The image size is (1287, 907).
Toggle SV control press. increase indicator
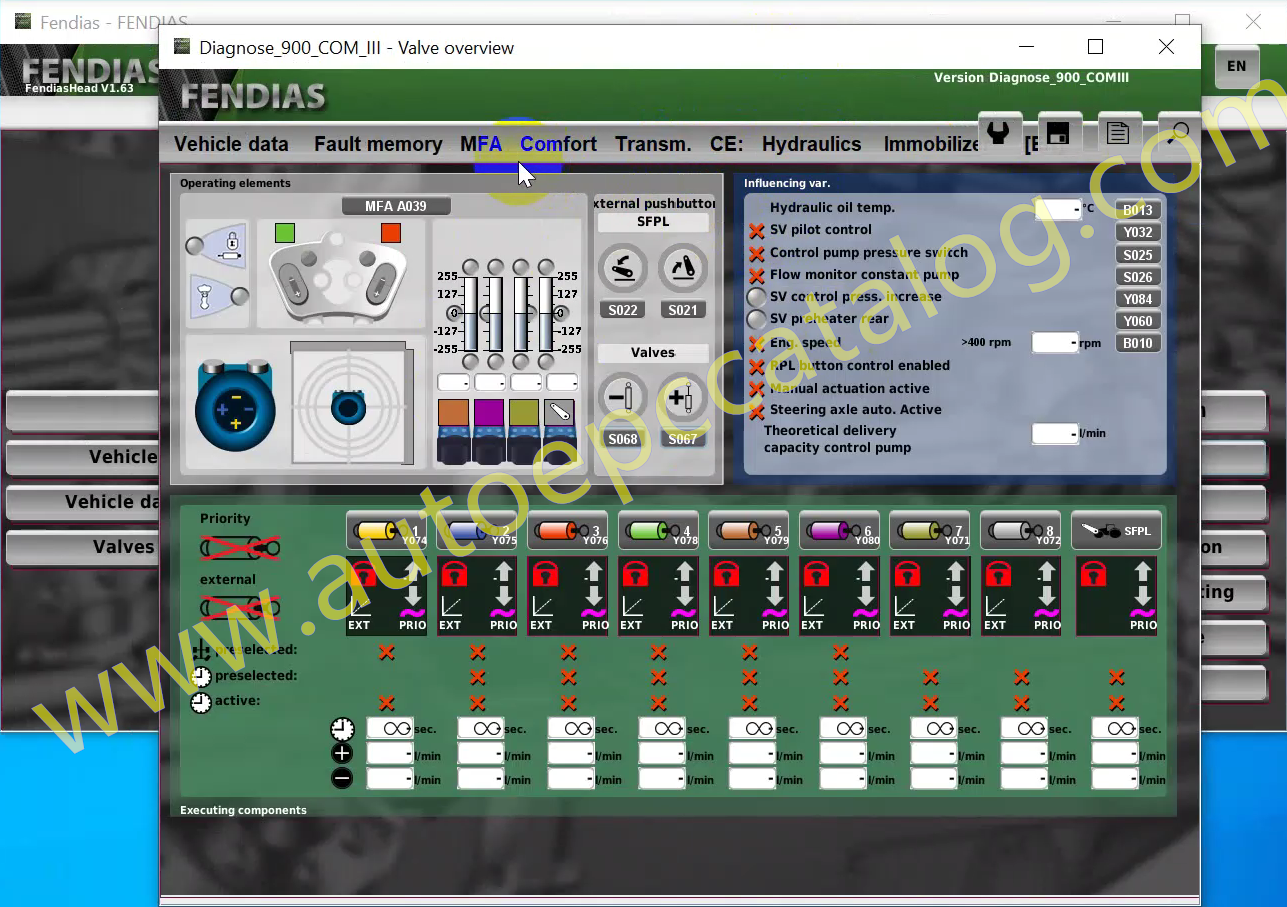pos(757,297)
